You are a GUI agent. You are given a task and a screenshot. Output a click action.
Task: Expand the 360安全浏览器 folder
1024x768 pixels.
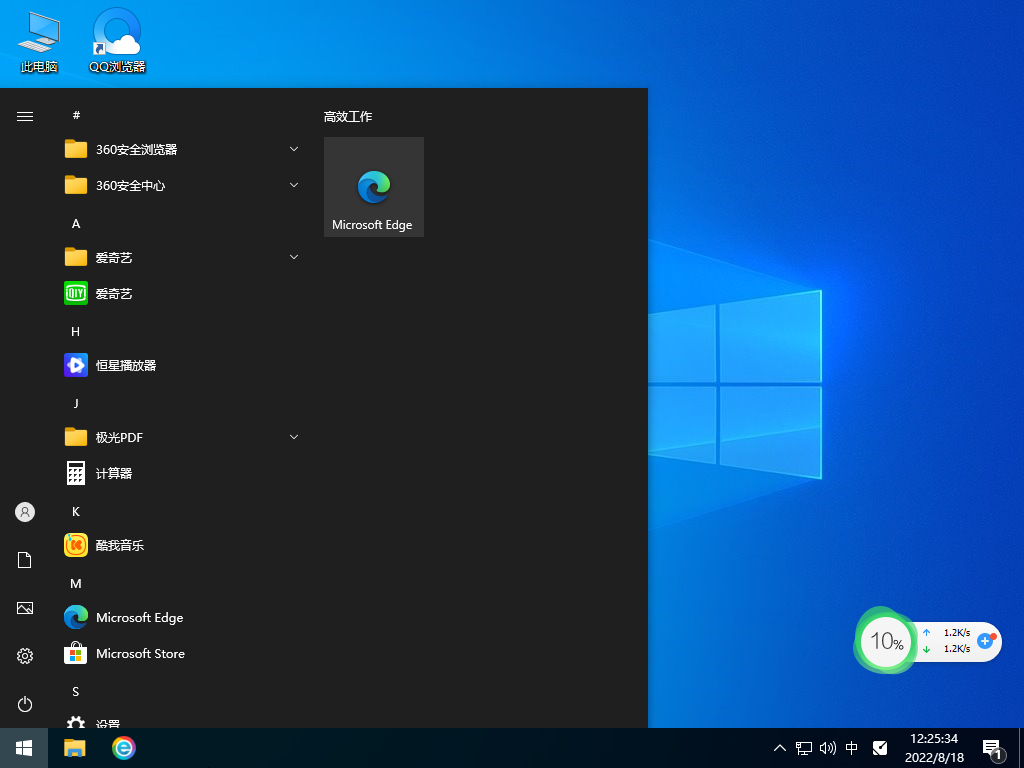293,148
